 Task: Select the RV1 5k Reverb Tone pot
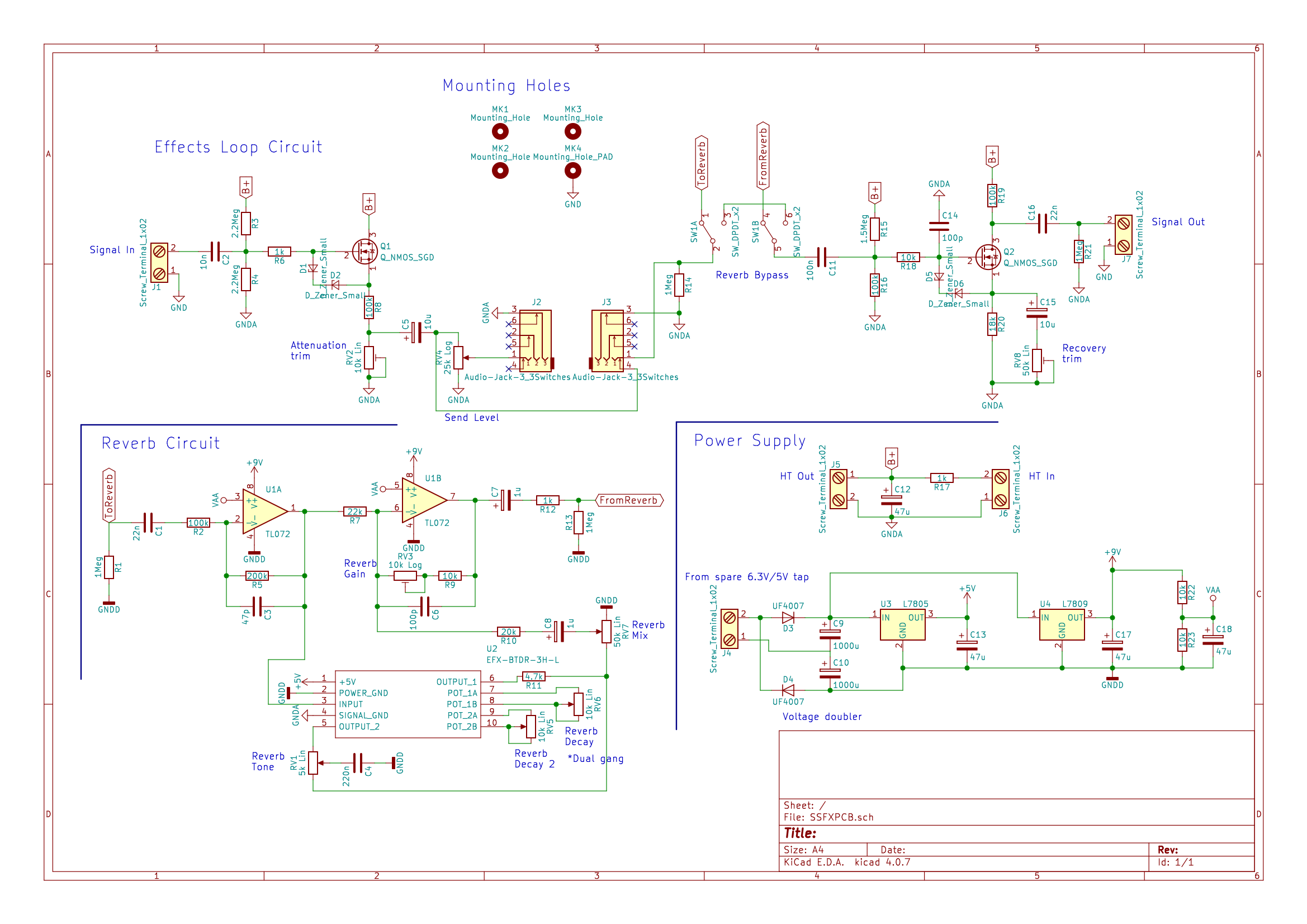(x=314, y=764)
